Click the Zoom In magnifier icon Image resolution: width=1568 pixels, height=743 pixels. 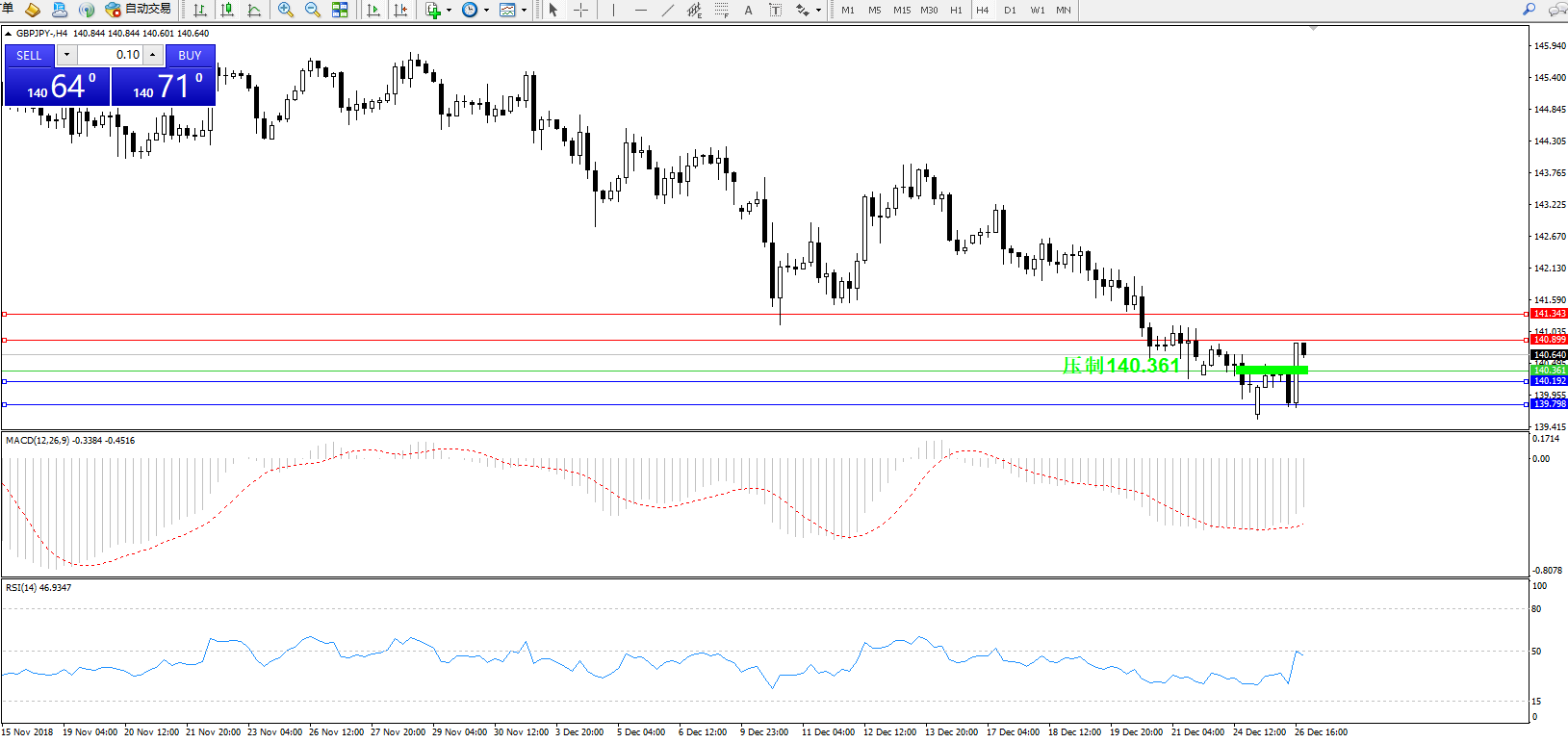point(286,10)
